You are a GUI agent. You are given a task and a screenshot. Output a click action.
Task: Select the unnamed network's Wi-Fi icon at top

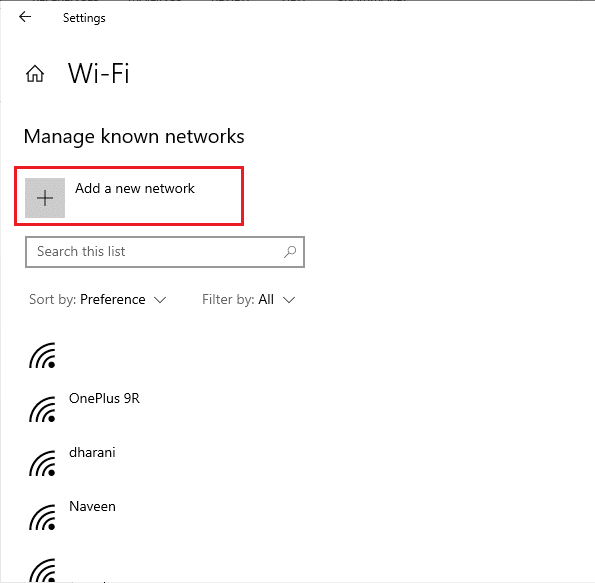(x=42, y=355)
